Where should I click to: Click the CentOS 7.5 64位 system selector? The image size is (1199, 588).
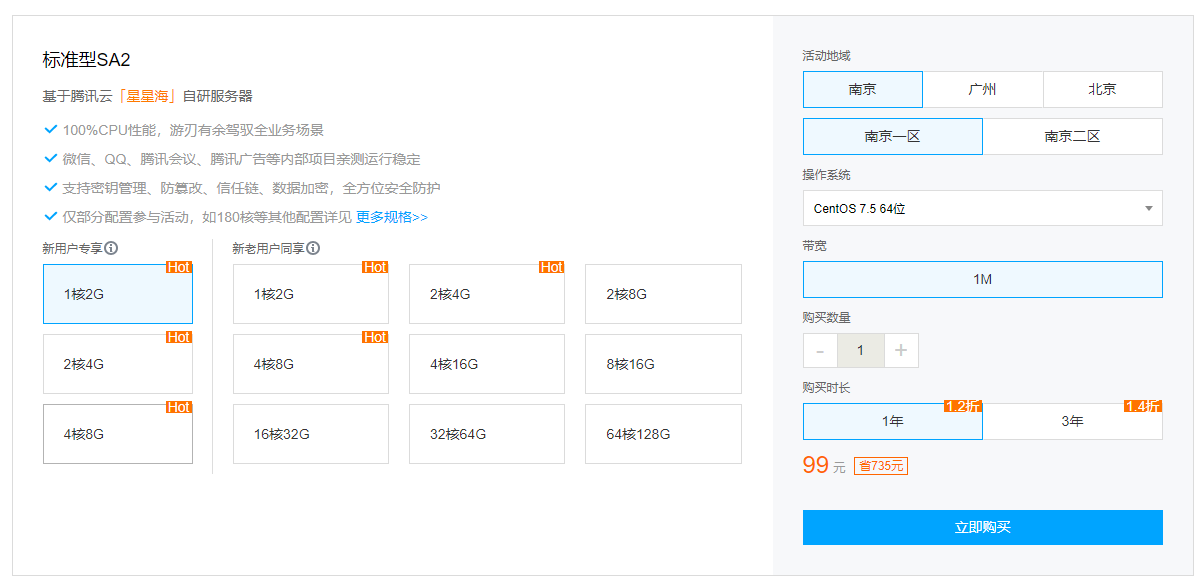click(983, 208)
